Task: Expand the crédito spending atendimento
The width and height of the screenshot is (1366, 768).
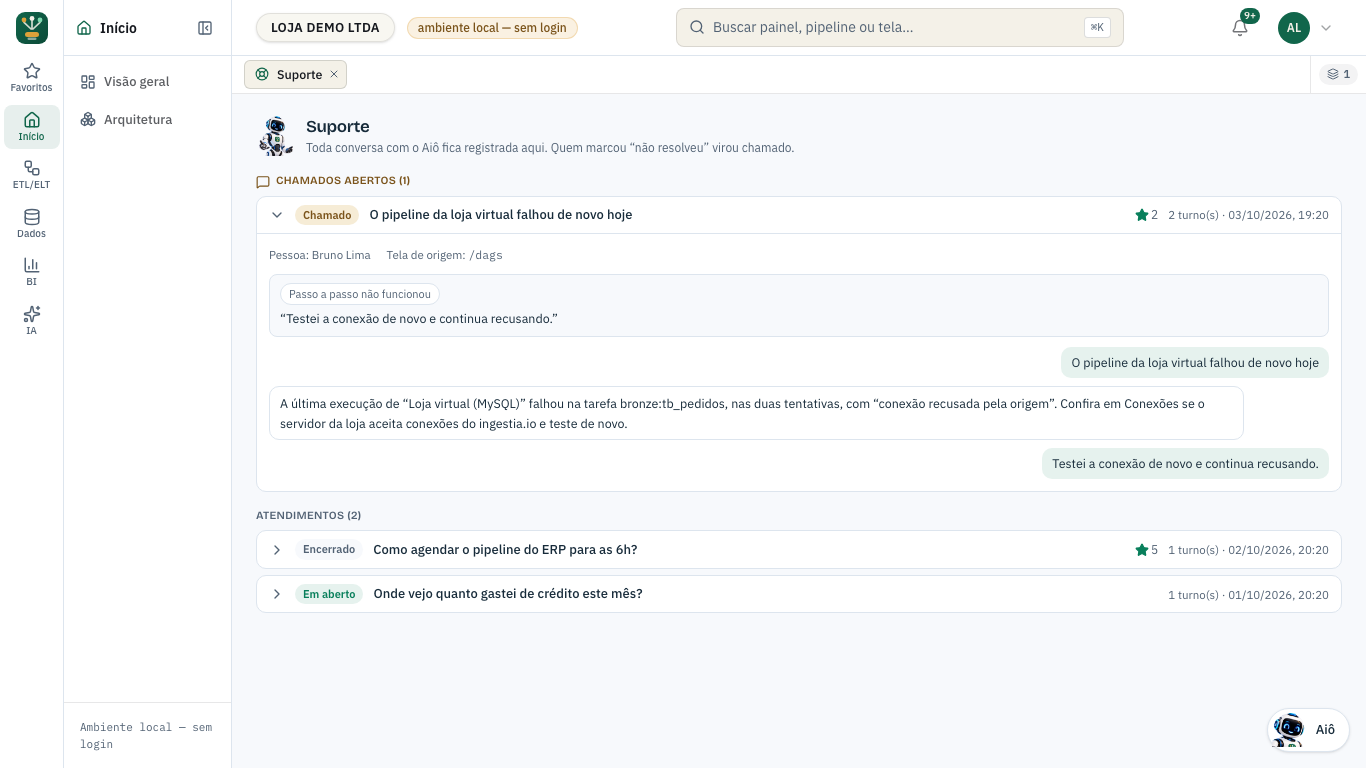Action: tap(277, 594)
